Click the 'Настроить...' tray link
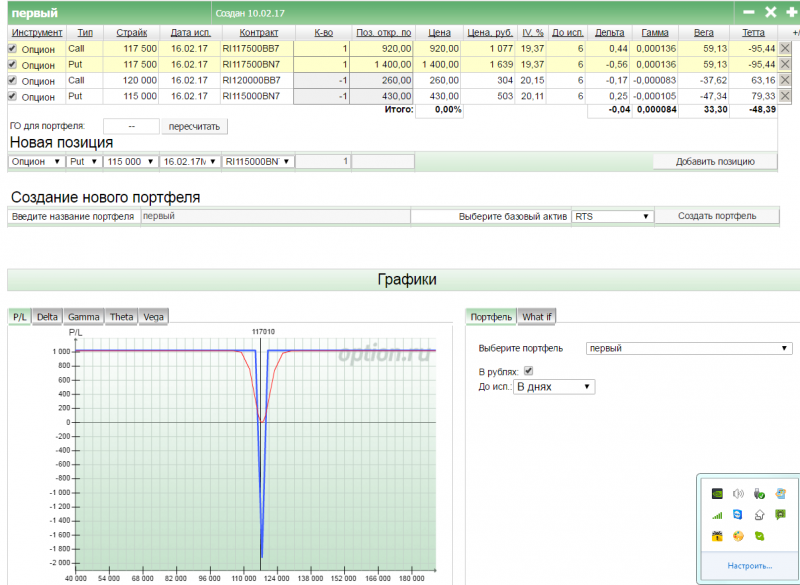 click(749, 565)
